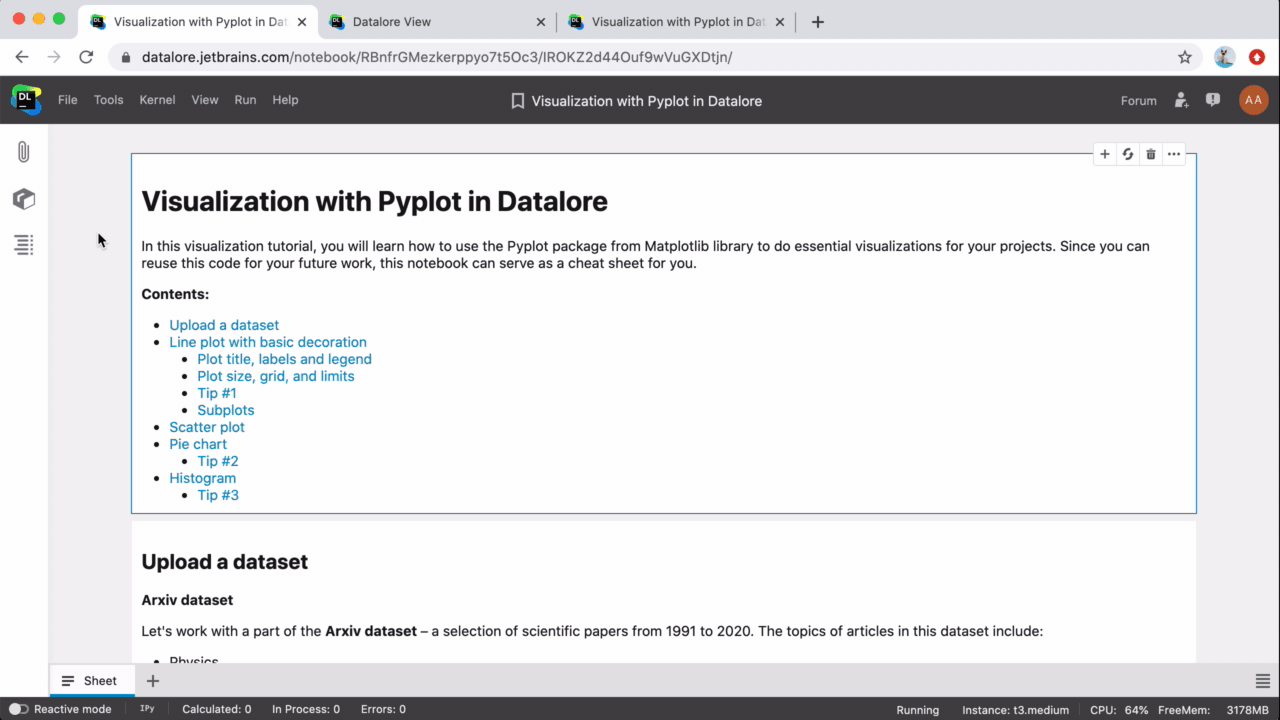Image resolution: width=1280 pixels, height=720 pixels.
Task: Click the Datalore logo icon
Action: coord(26,100)
